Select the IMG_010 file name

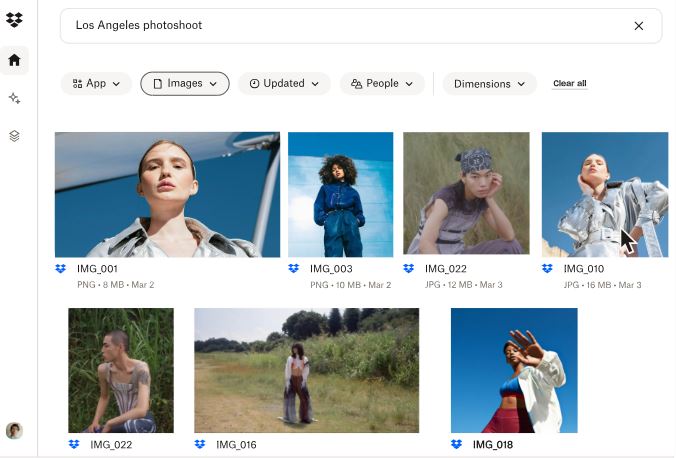[x=584, y=269]
